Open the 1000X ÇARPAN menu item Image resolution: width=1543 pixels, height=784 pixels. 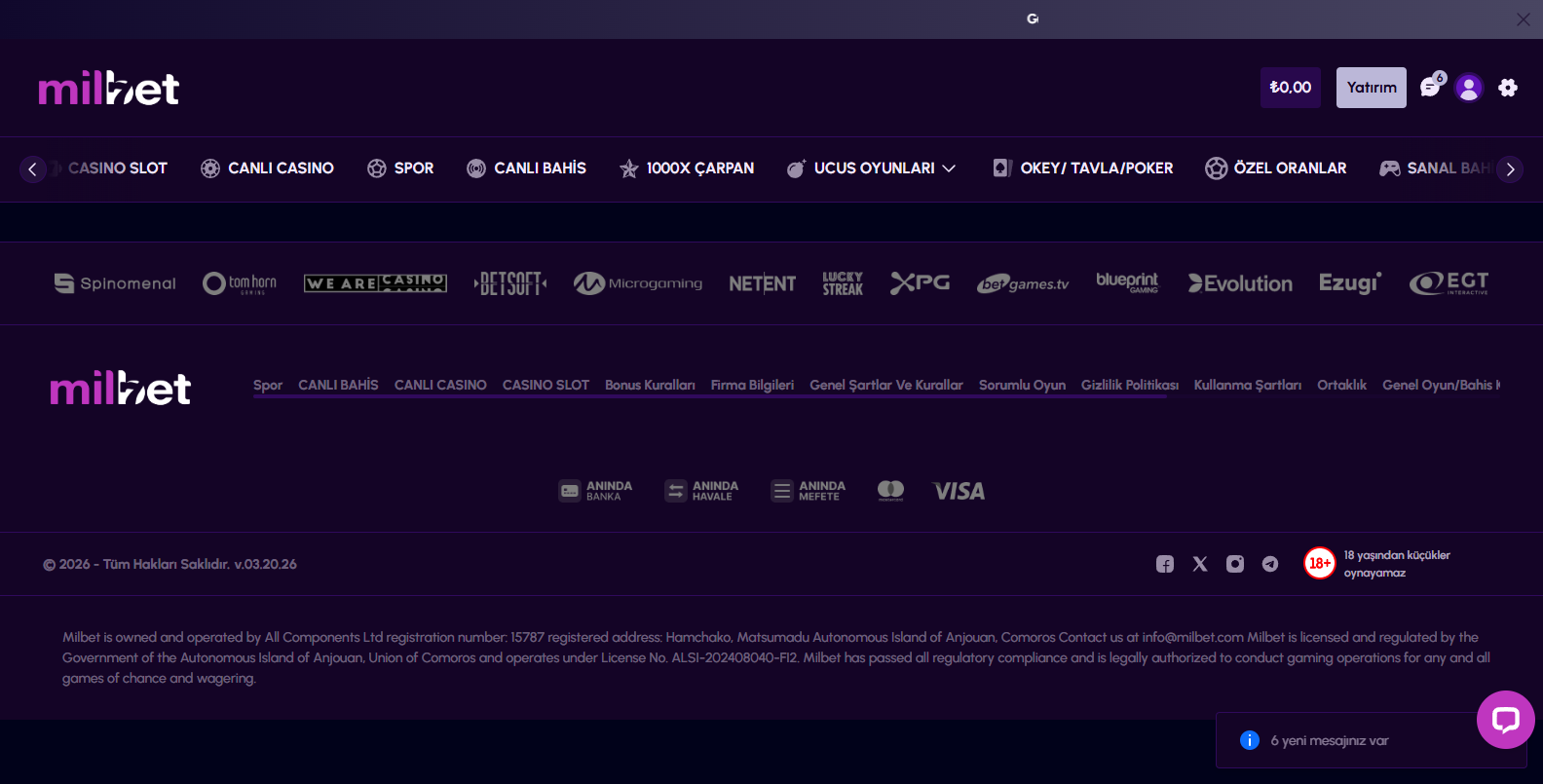687,168
